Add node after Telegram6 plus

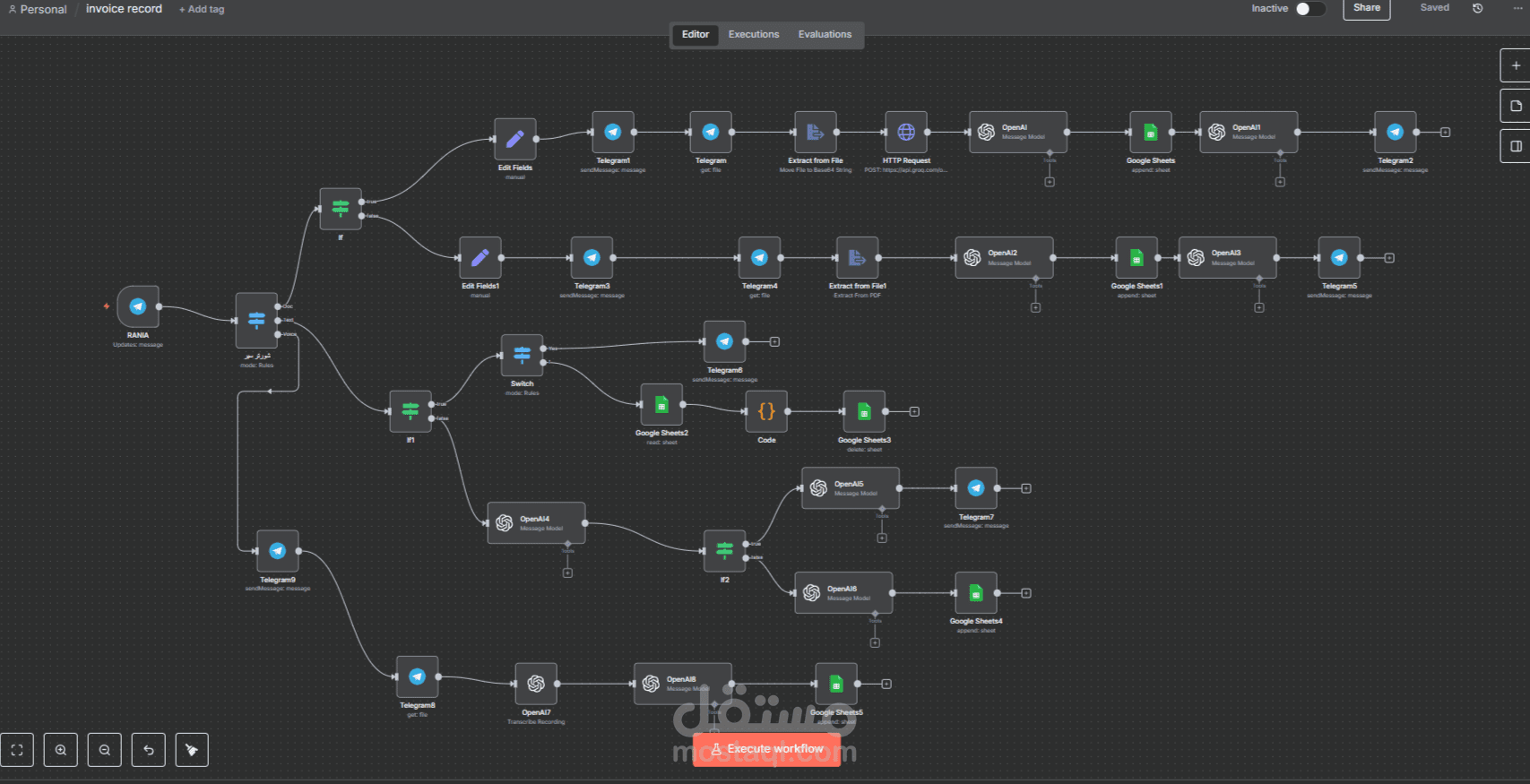pyautogui.click(x=774, y=341)
